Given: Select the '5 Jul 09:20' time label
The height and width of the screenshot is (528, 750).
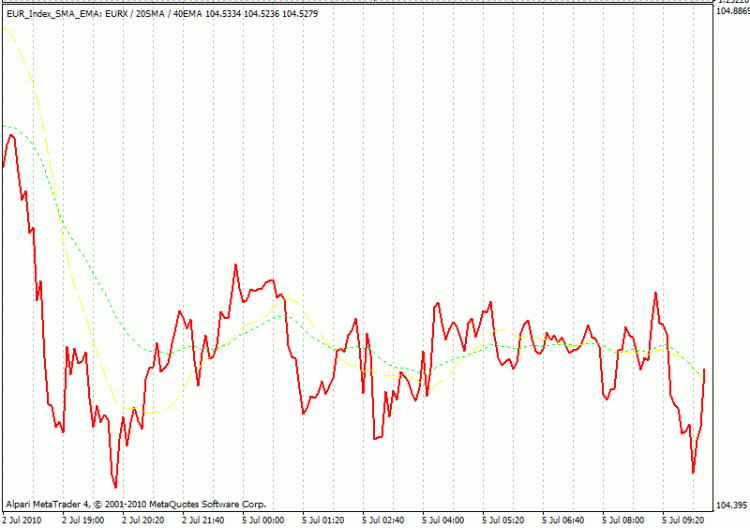Looking at the screenshot, I should tap(684, 520).
